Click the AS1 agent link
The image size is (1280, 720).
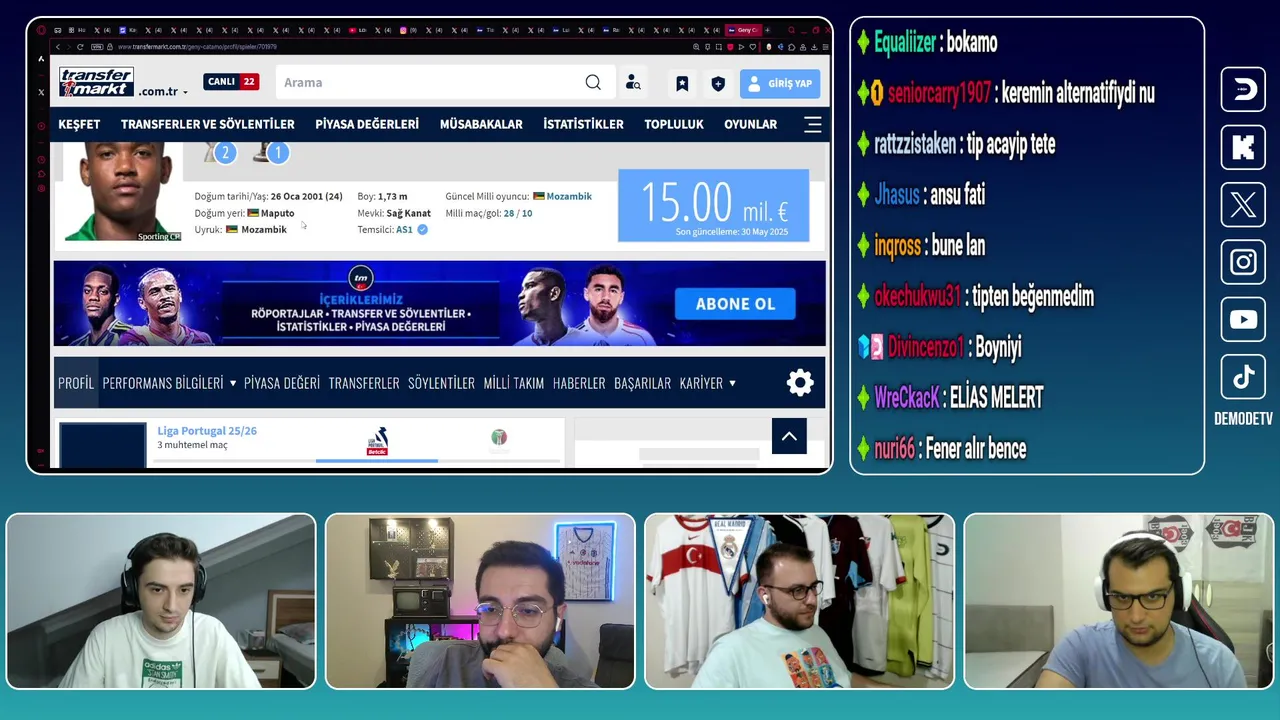pyautogui.click(x=404, y=229)
